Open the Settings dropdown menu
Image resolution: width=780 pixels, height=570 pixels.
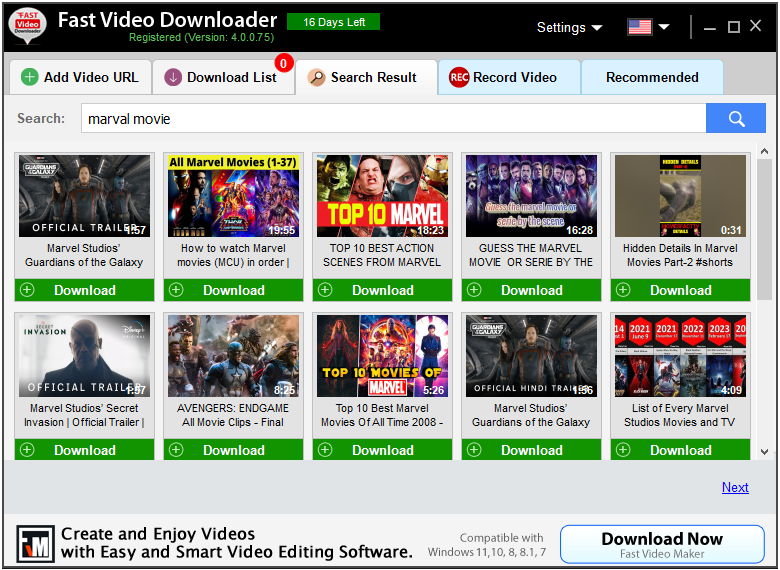click(x=569, y=27)
